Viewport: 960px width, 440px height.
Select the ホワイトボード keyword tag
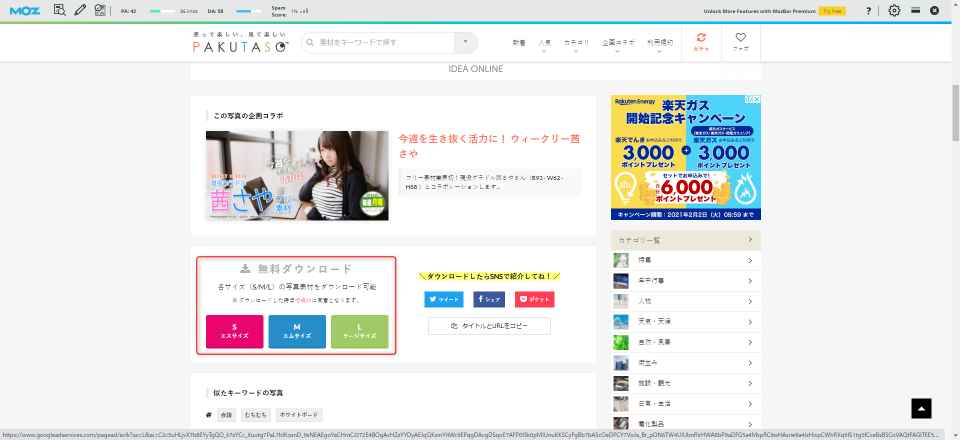click(x=299, y=415)
